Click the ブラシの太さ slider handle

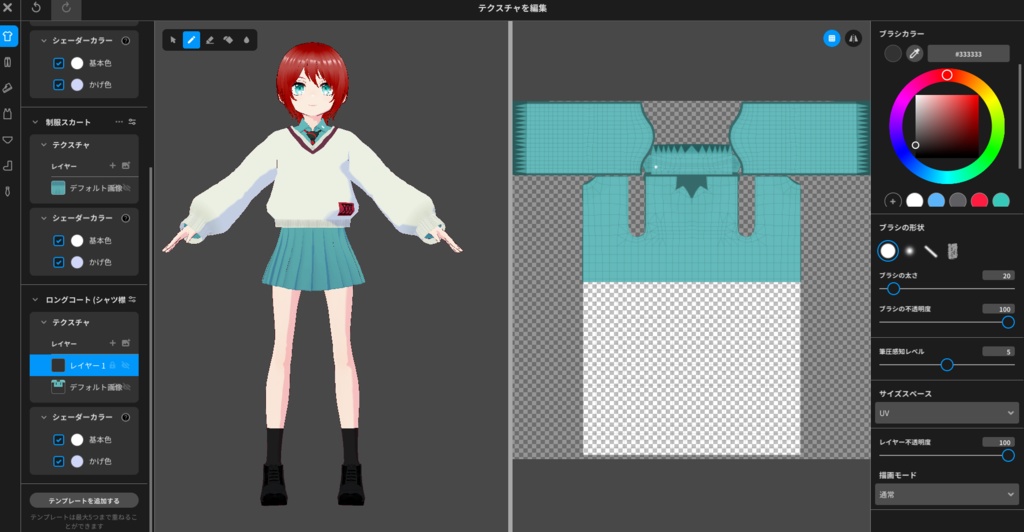click(893, 289)
